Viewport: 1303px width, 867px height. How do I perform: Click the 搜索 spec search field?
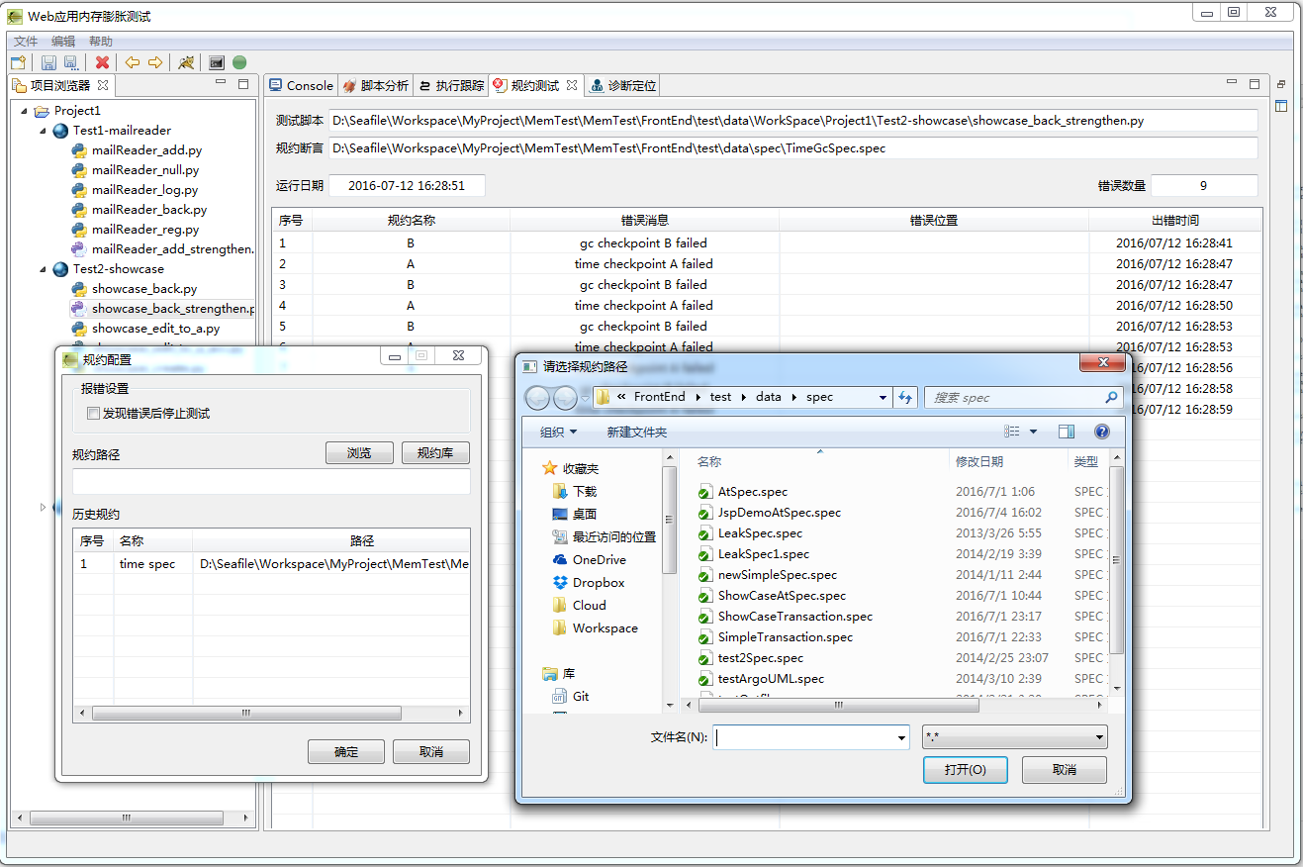[x=1015, y=397]
